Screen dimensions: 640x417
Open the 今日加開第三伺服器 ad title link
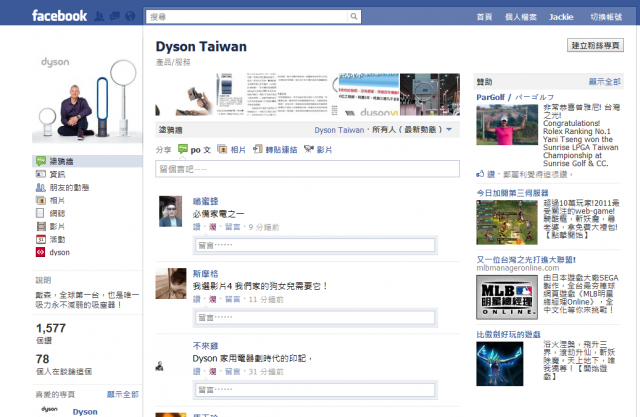(512, 193)
